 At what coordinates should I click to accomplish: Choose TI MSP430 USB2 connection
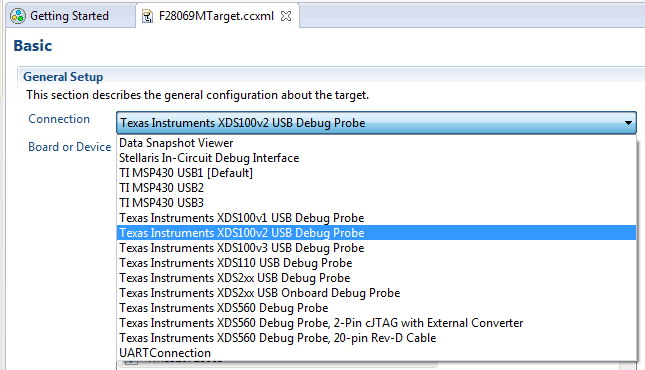pos(376,188)
